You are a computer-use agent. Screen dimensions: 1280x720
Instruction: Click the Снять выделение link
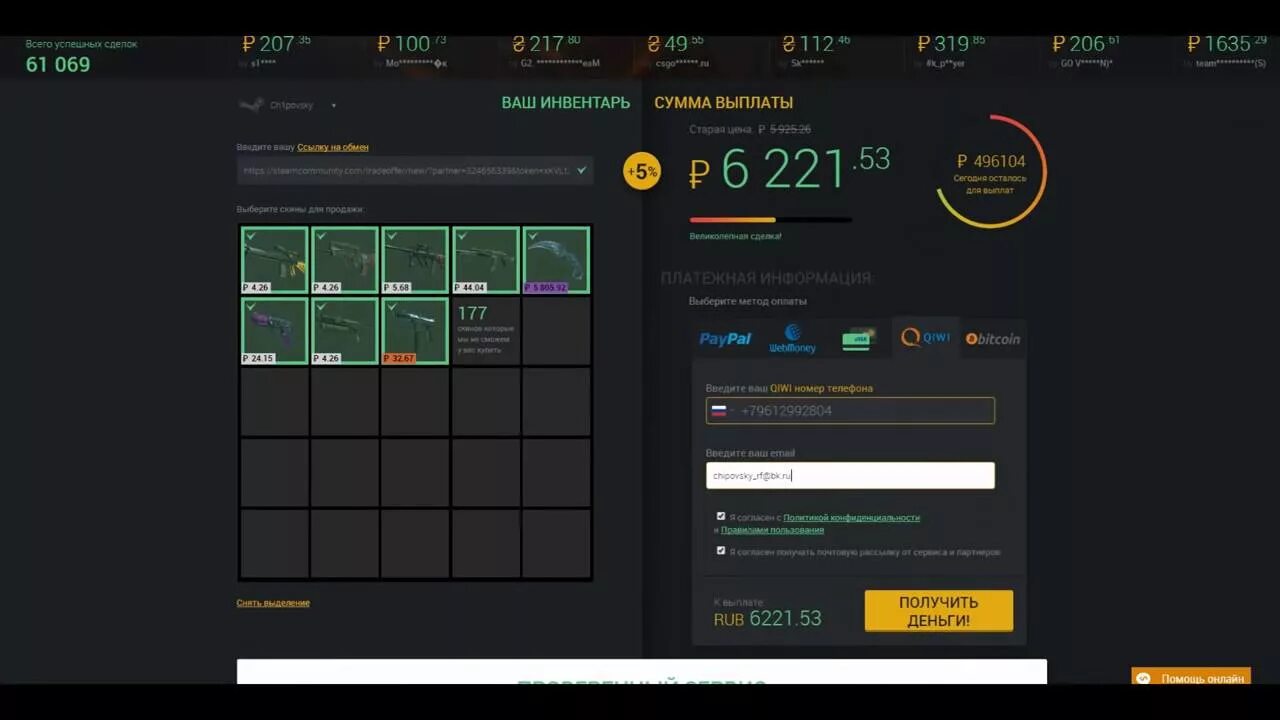273,603
